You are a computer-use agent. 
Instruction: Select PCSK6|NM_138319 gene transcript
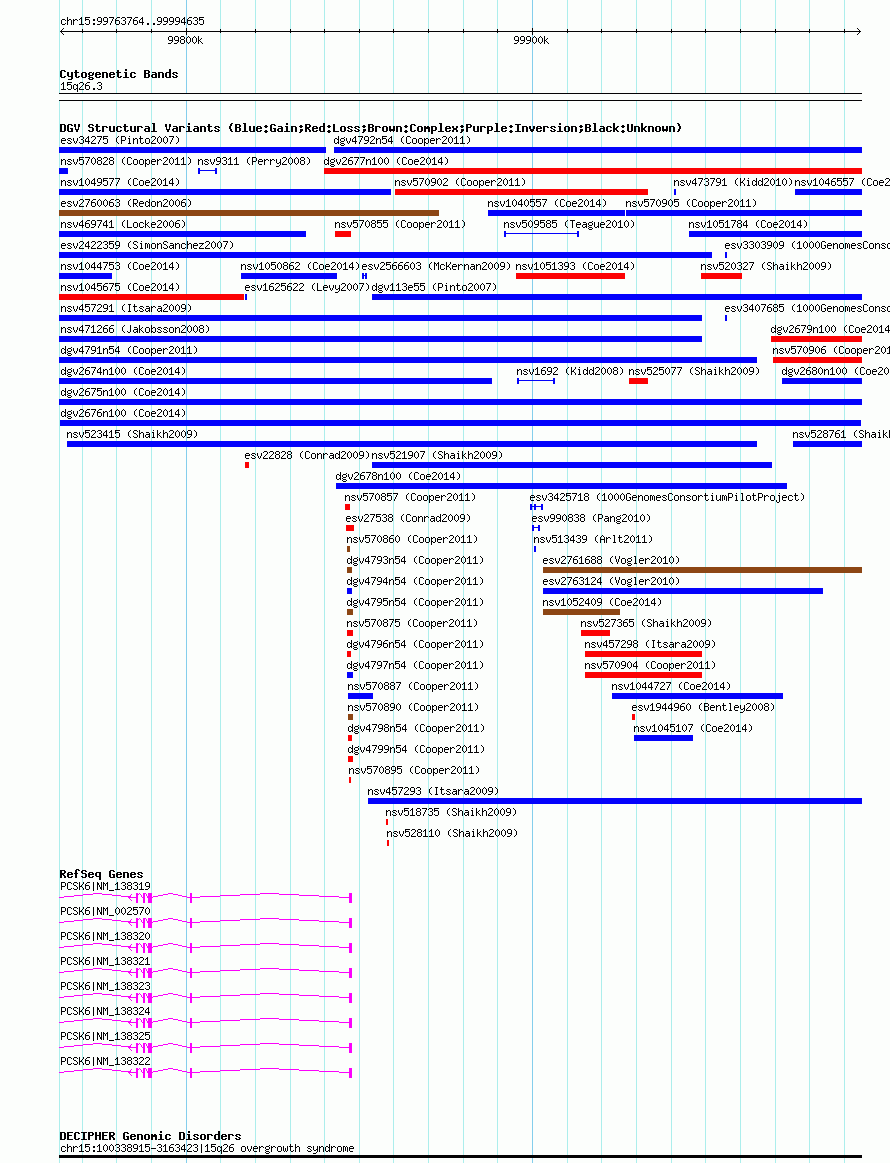tap(205, 897)
